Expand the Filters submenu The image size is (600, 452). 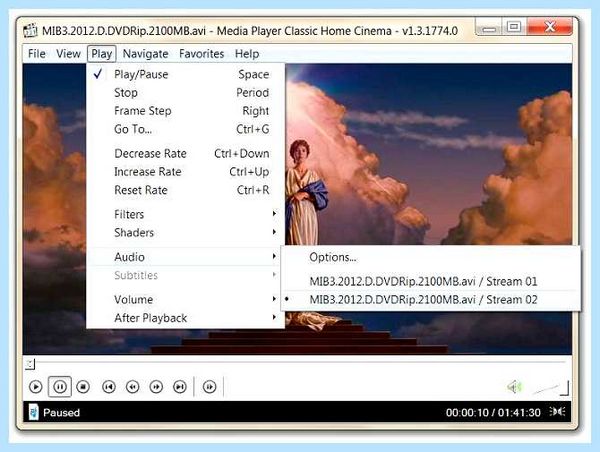(x=186, y=214)
